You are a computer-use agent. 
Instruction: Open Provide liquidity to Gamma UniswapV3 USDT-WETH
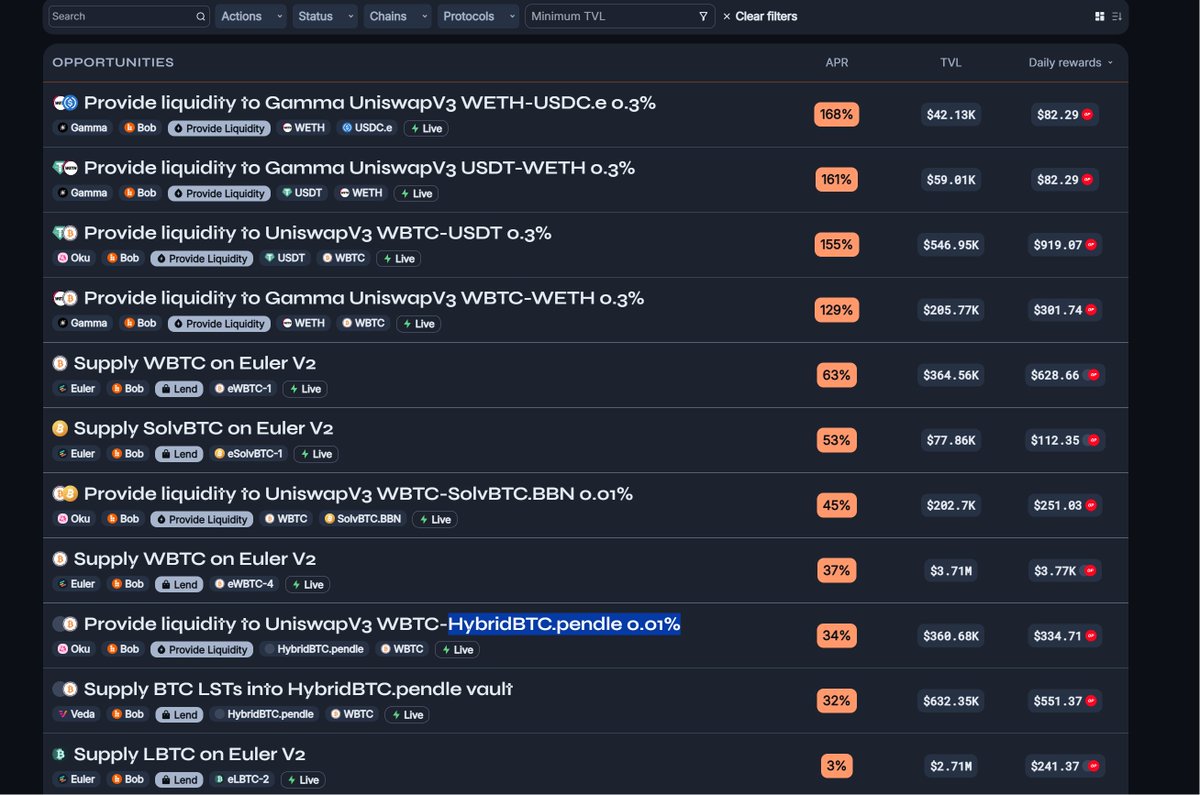(359, 168)
